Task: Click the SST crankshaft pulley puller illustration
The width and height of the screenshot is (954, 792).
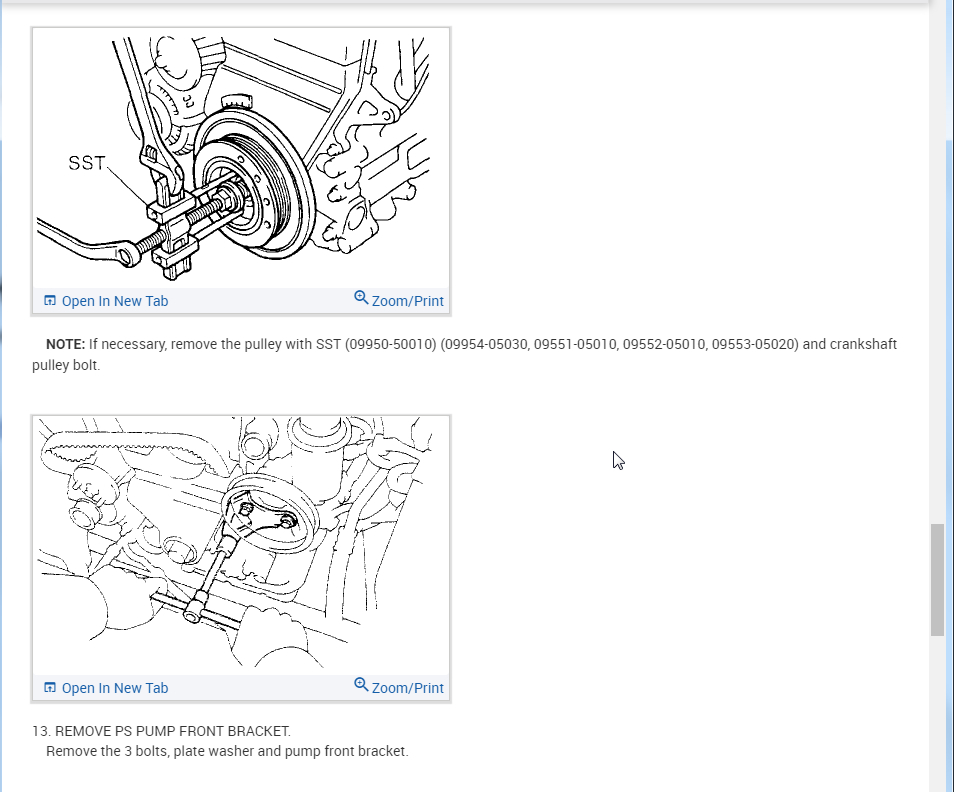Action: 241,158
